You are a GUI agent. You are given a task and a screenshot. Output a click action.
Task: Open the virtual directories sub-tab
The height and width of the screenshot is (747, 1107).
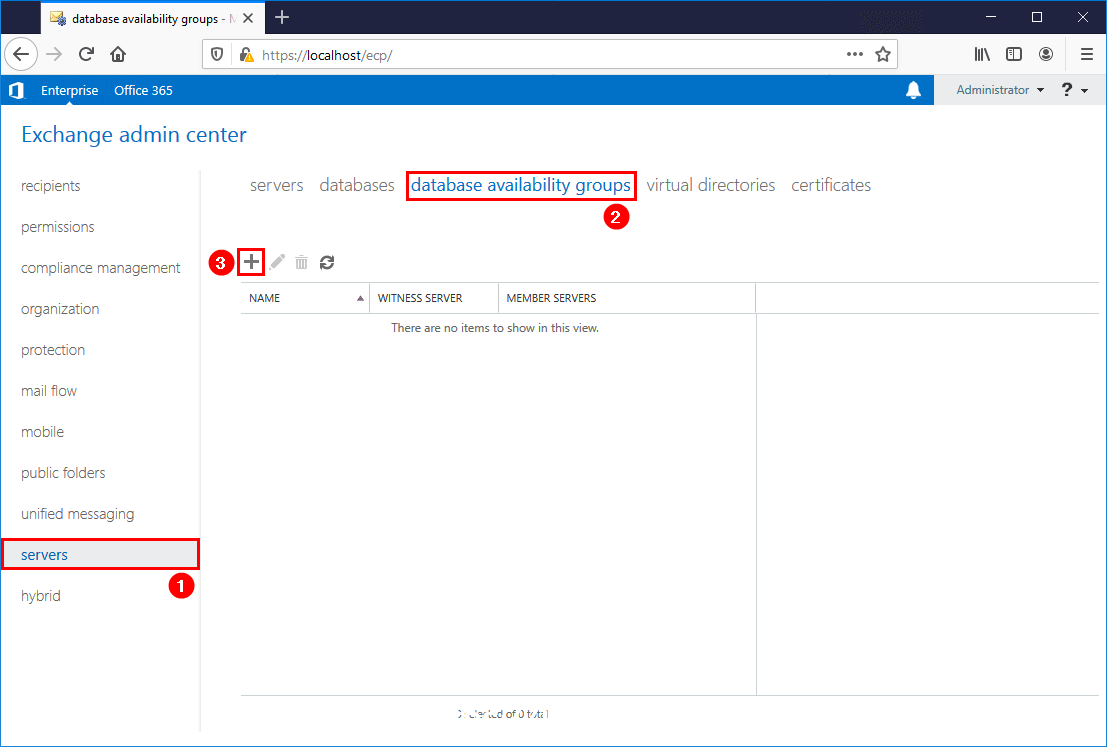(710, 185)
